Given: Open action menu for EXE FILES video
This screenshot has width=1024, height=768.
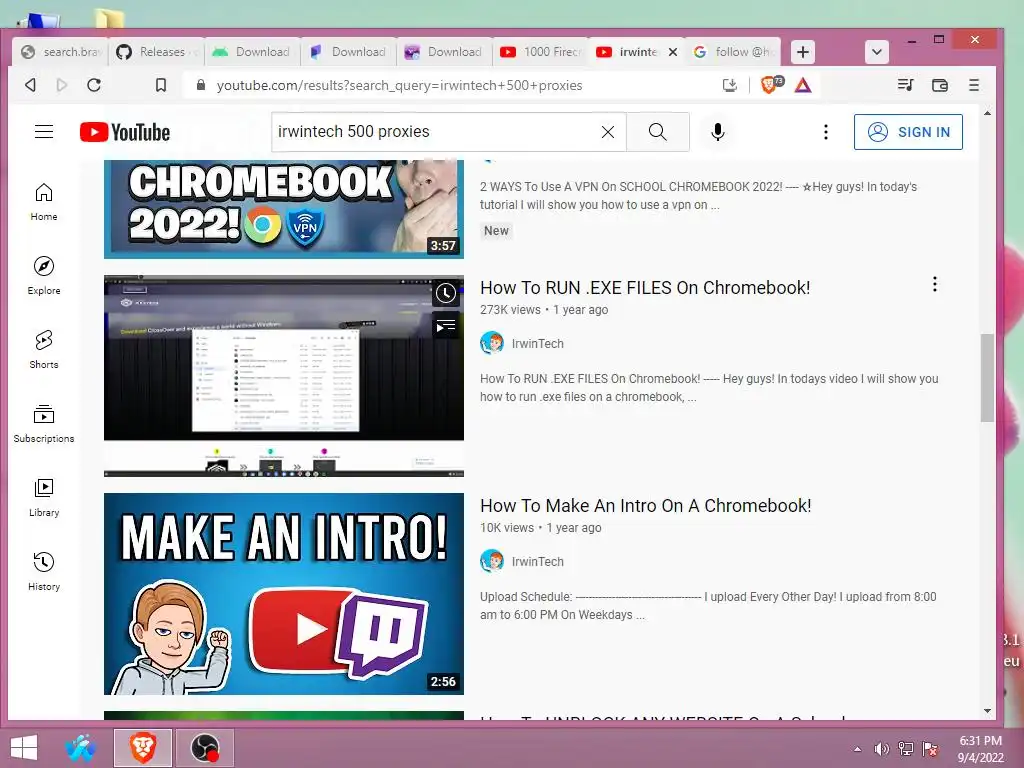Looking at the screenshot, I should tap(935, 284).
